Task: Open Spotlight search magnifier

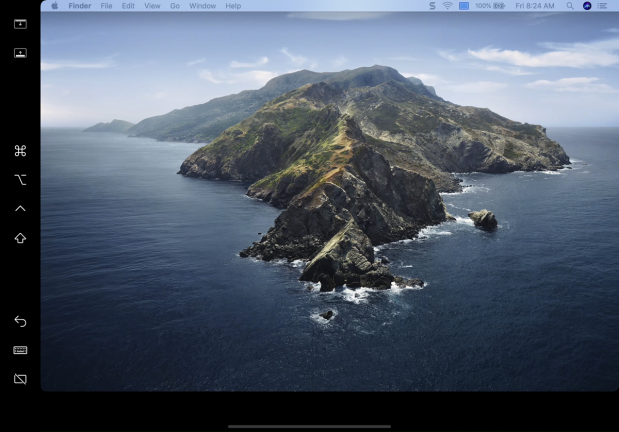Action: click(570, 6)
